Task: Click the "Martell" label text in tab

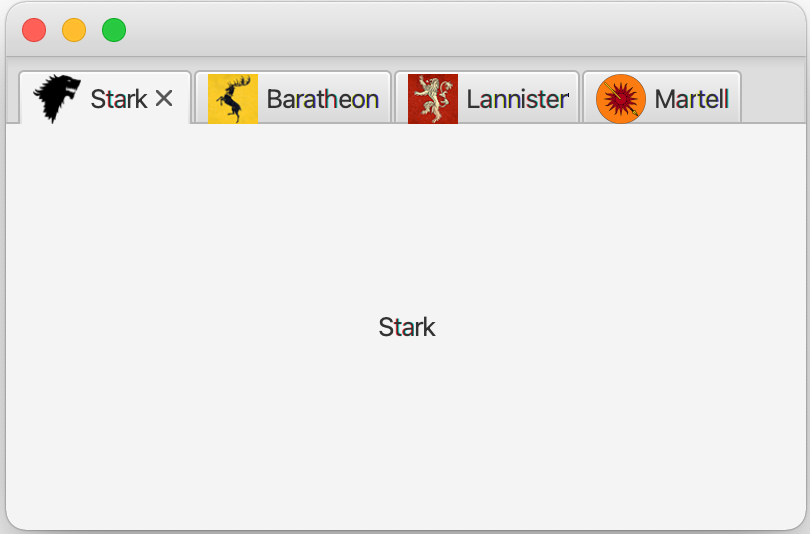Action: pos(692,99)
